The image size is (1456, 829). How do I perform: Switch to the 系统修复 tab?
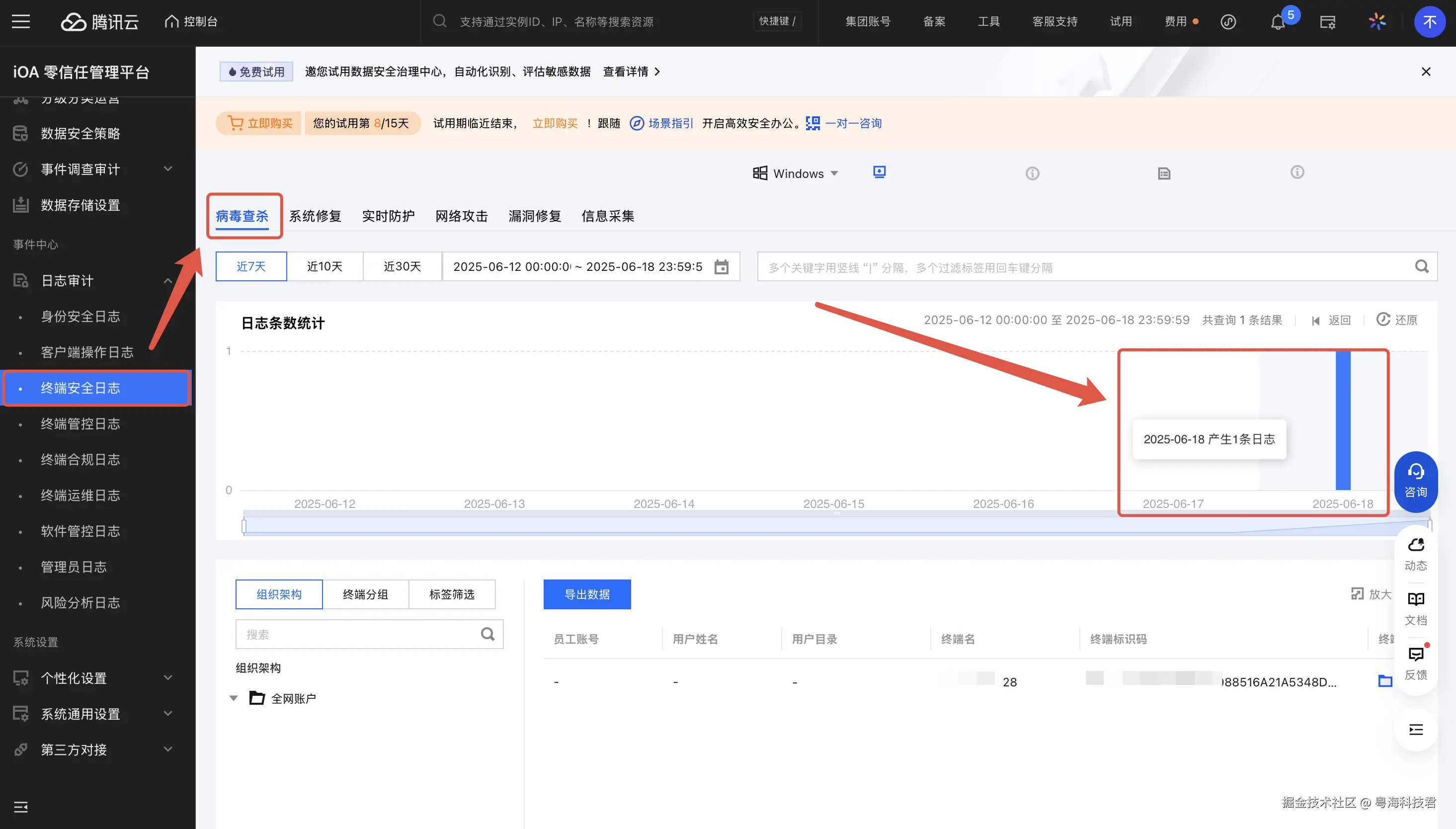click(x=315, y=216)
